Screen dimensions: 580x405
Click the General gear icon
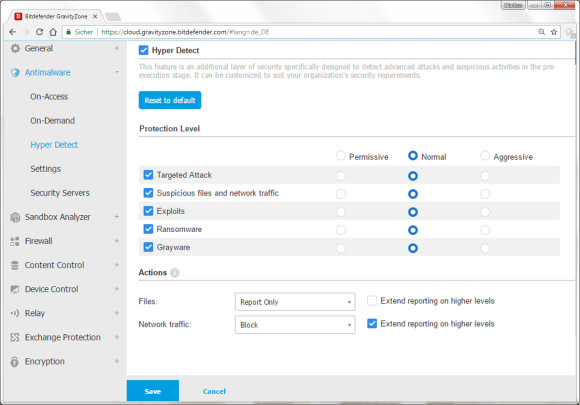click(x=15, y=48)
